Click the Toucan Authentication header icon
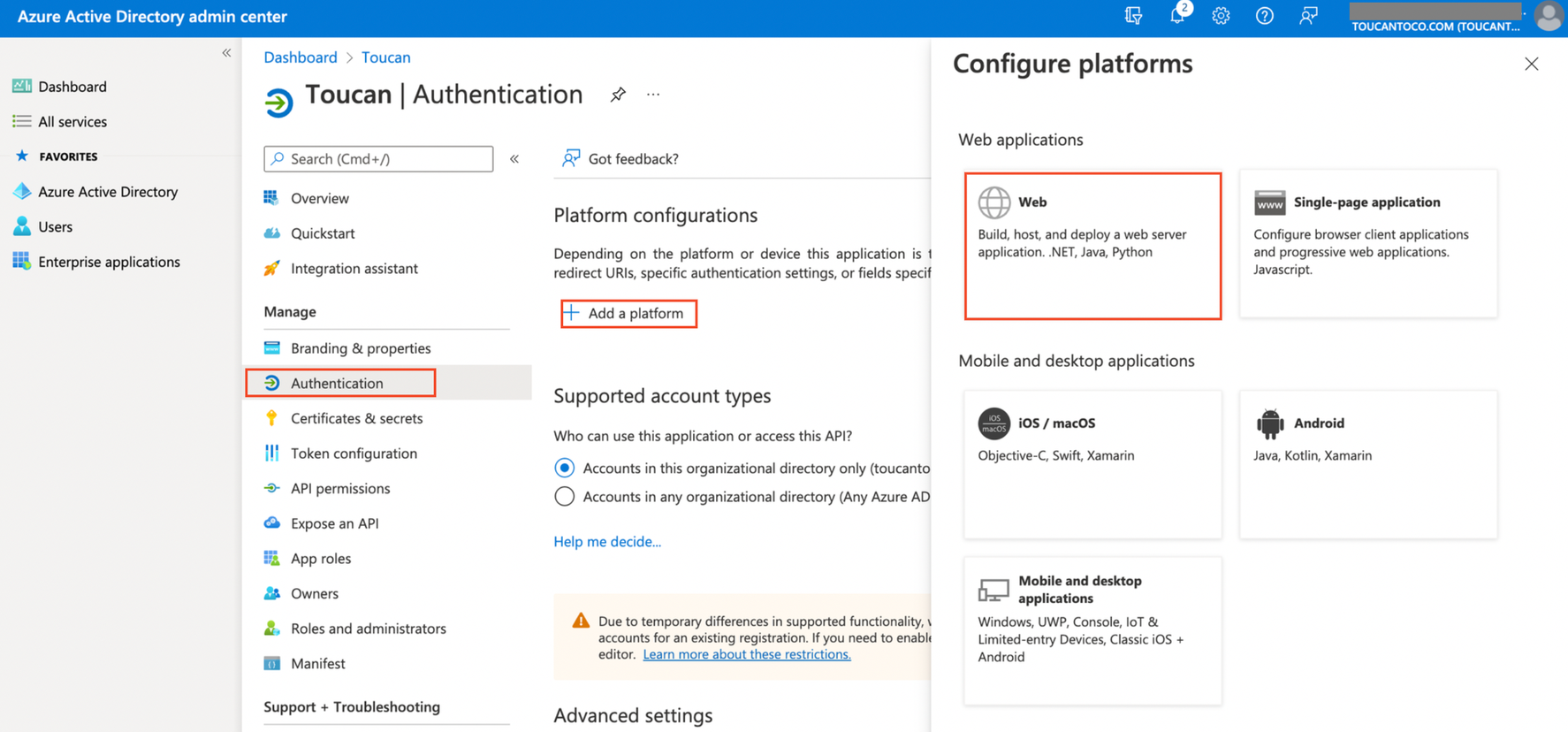 click(x=278, y=102)
